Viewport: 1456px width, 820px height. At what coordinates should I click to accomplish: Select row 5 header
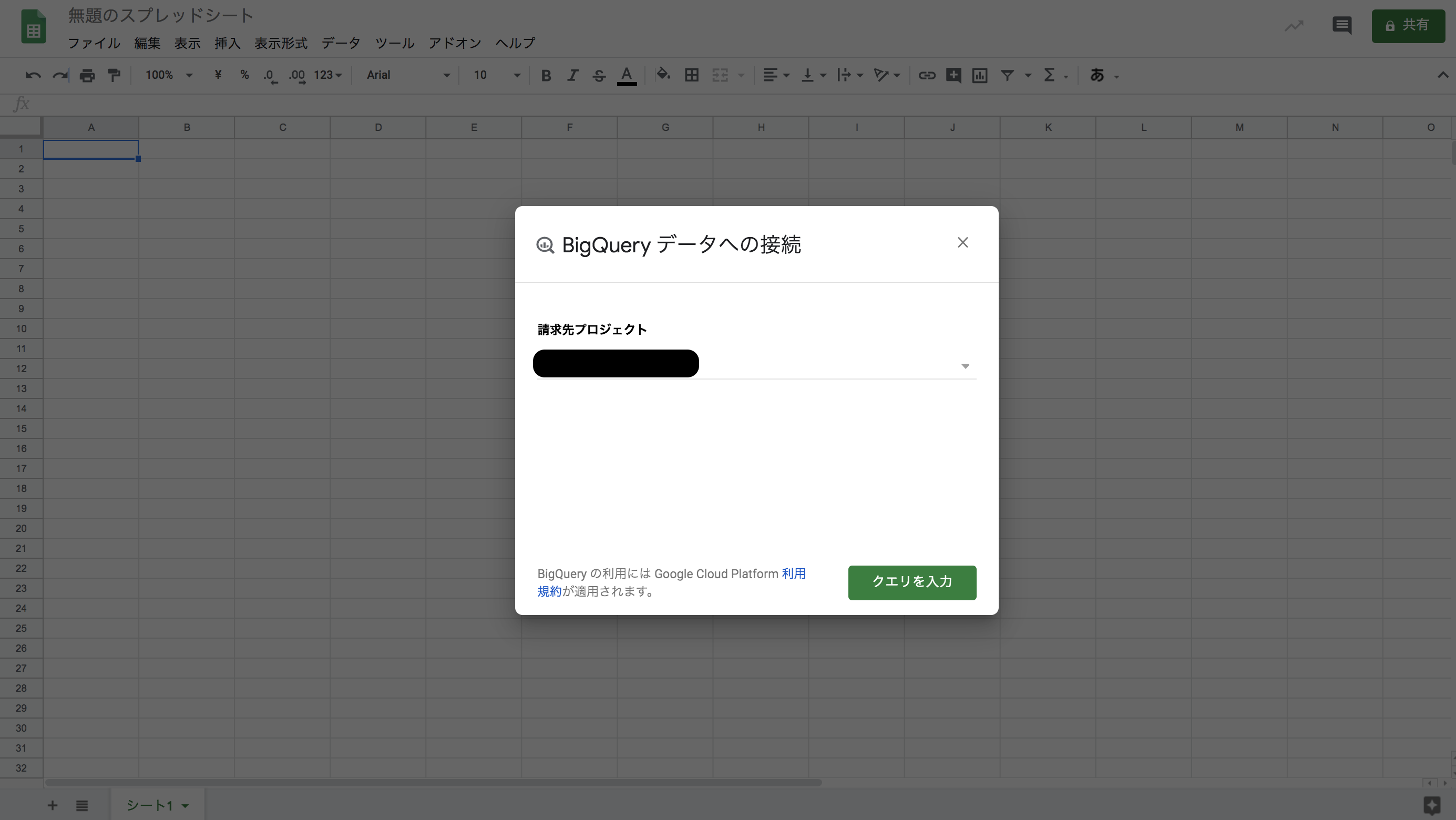coord(21,229)
